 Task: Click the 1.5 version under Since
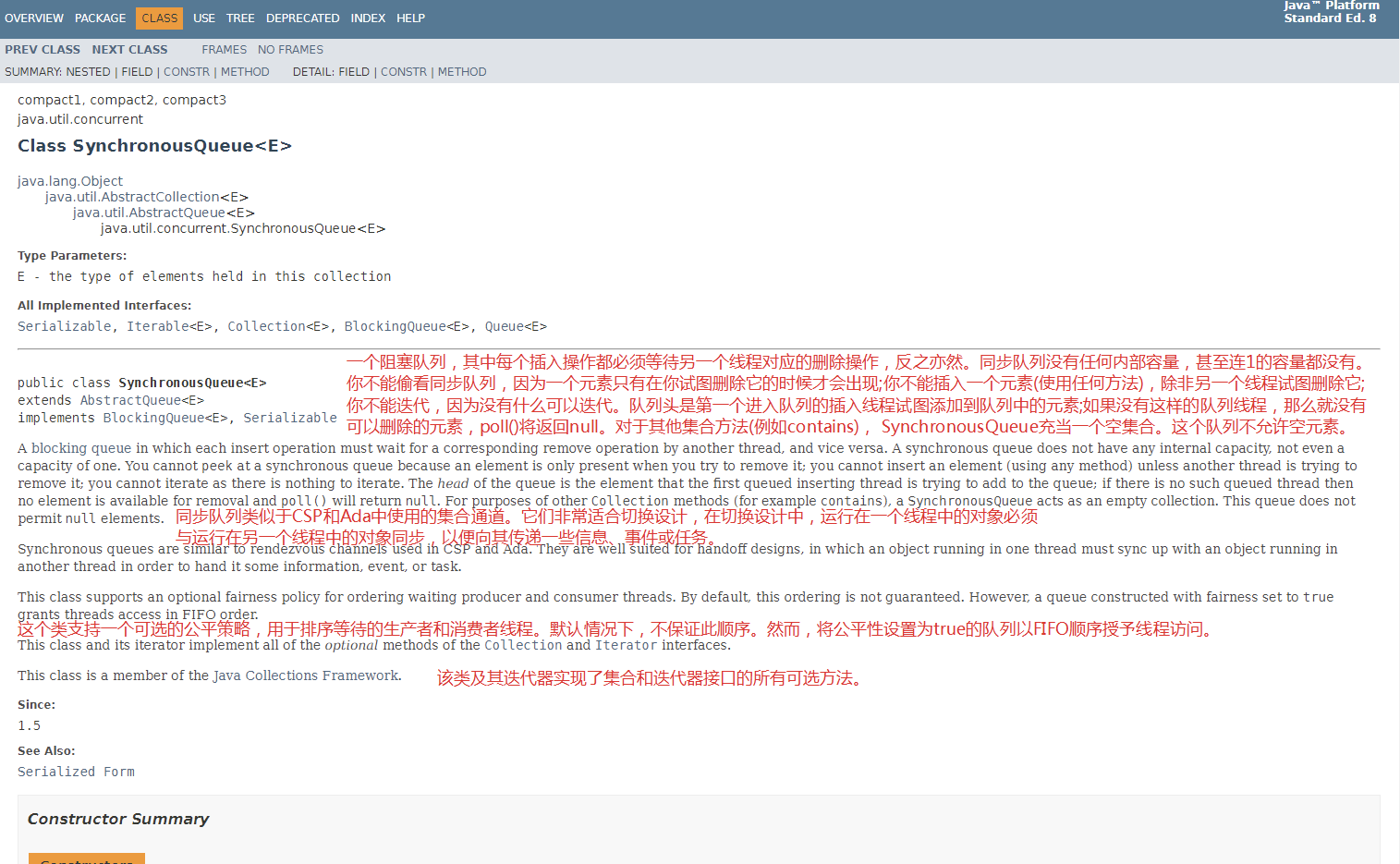pyautogui.click(x=29, y=725)
